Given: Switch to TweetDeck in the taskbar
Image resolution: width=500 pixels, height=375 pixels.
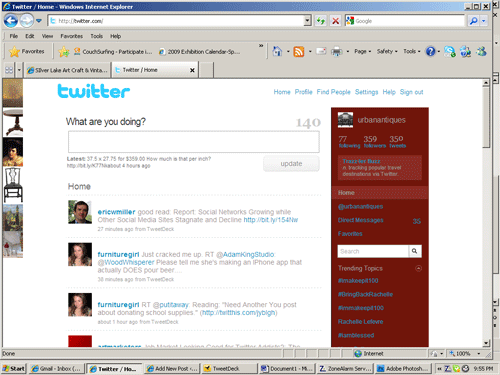Looking at the screenshot, I should pos(229,368).
